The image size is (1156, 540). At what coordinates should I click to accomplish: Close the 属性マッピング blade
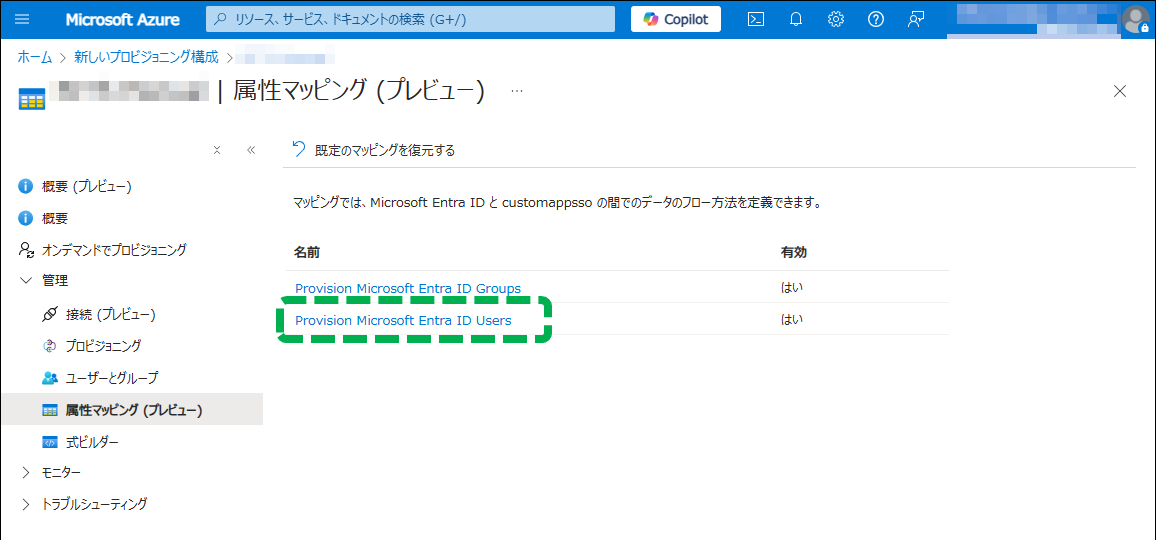point(1120,91)
